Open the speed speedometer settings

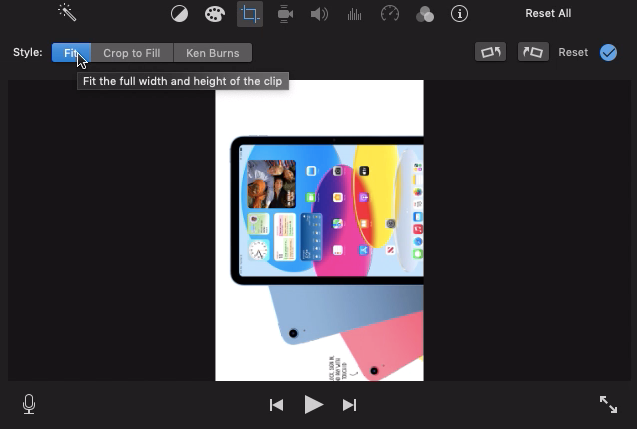[x=390, y=14]
